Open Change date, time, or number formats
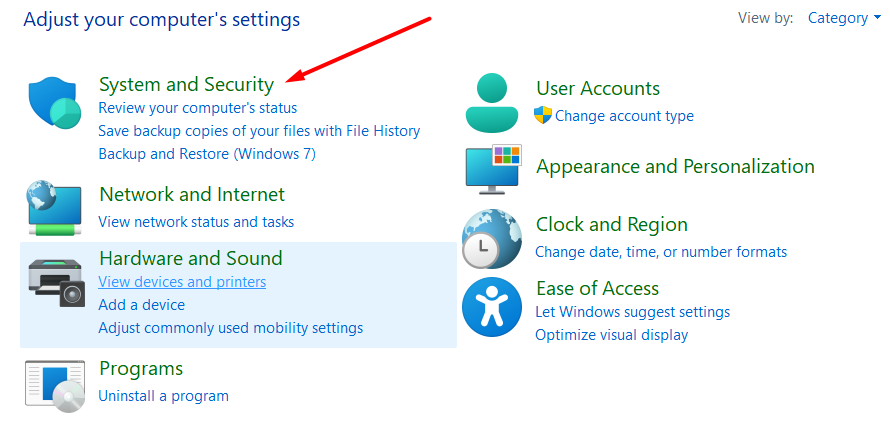The height and width of the screenshot is (422, 890). 661,252
